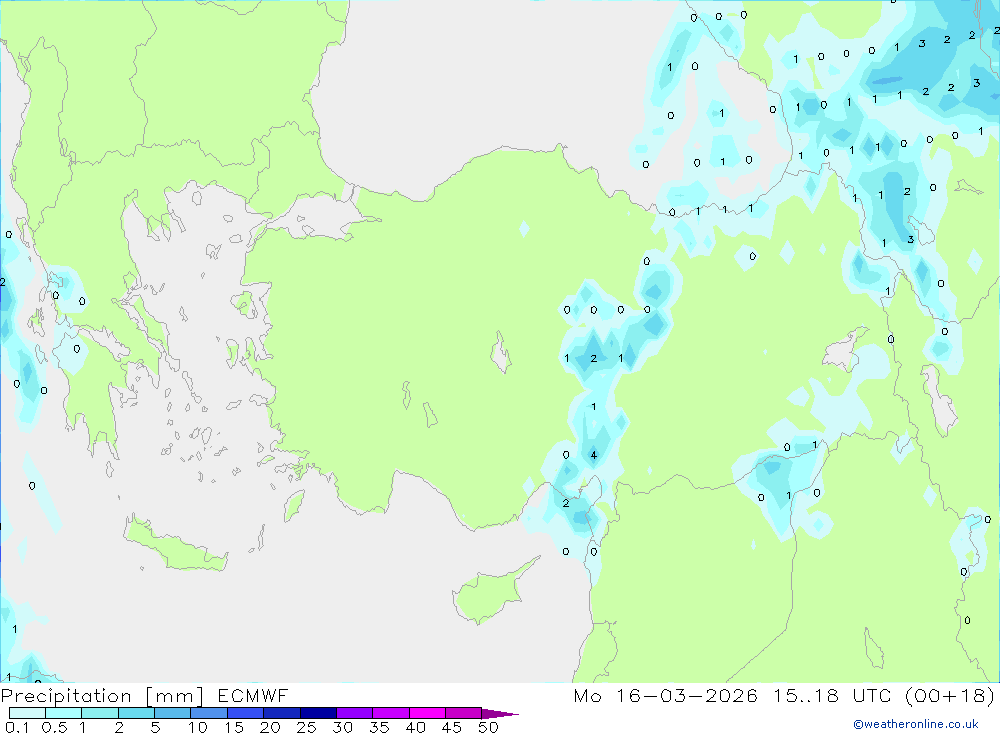Screen dimensions: 1000x733
Task: Click the (00+18) forecast hour label
Action: [950, 695]
